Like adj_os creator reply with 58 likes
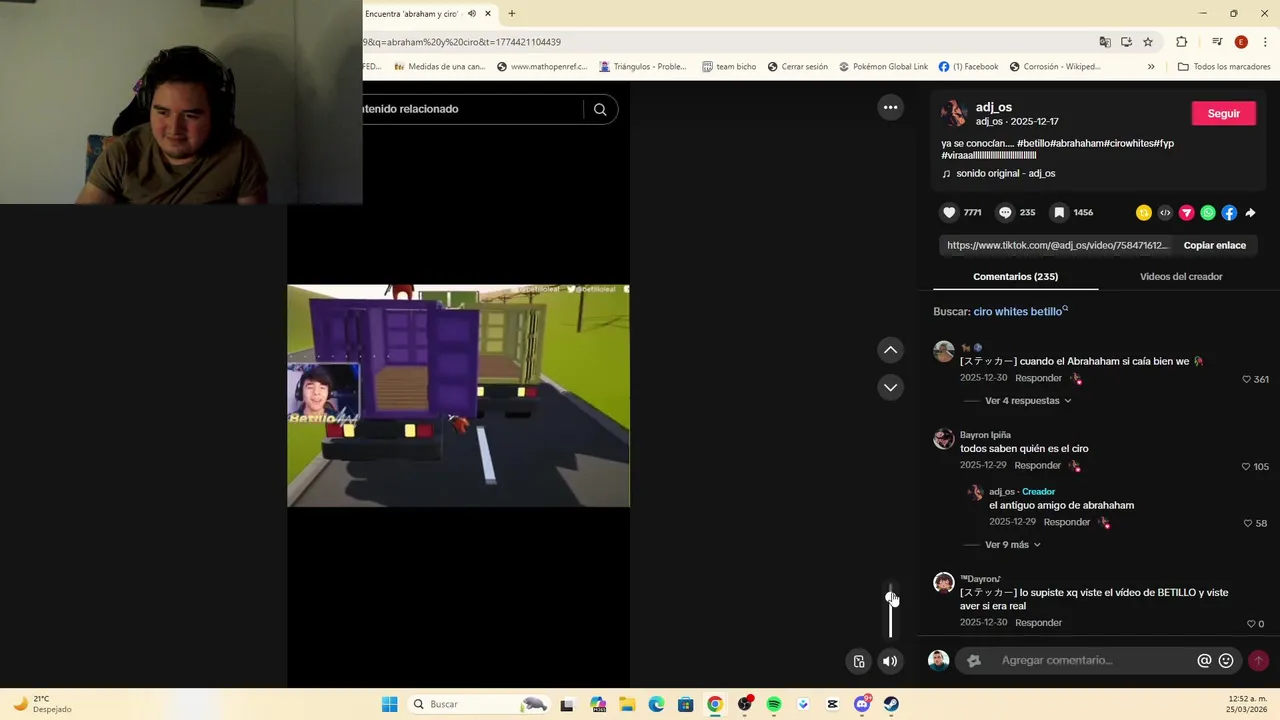The image size is (1280, 720). point(1248,523)
